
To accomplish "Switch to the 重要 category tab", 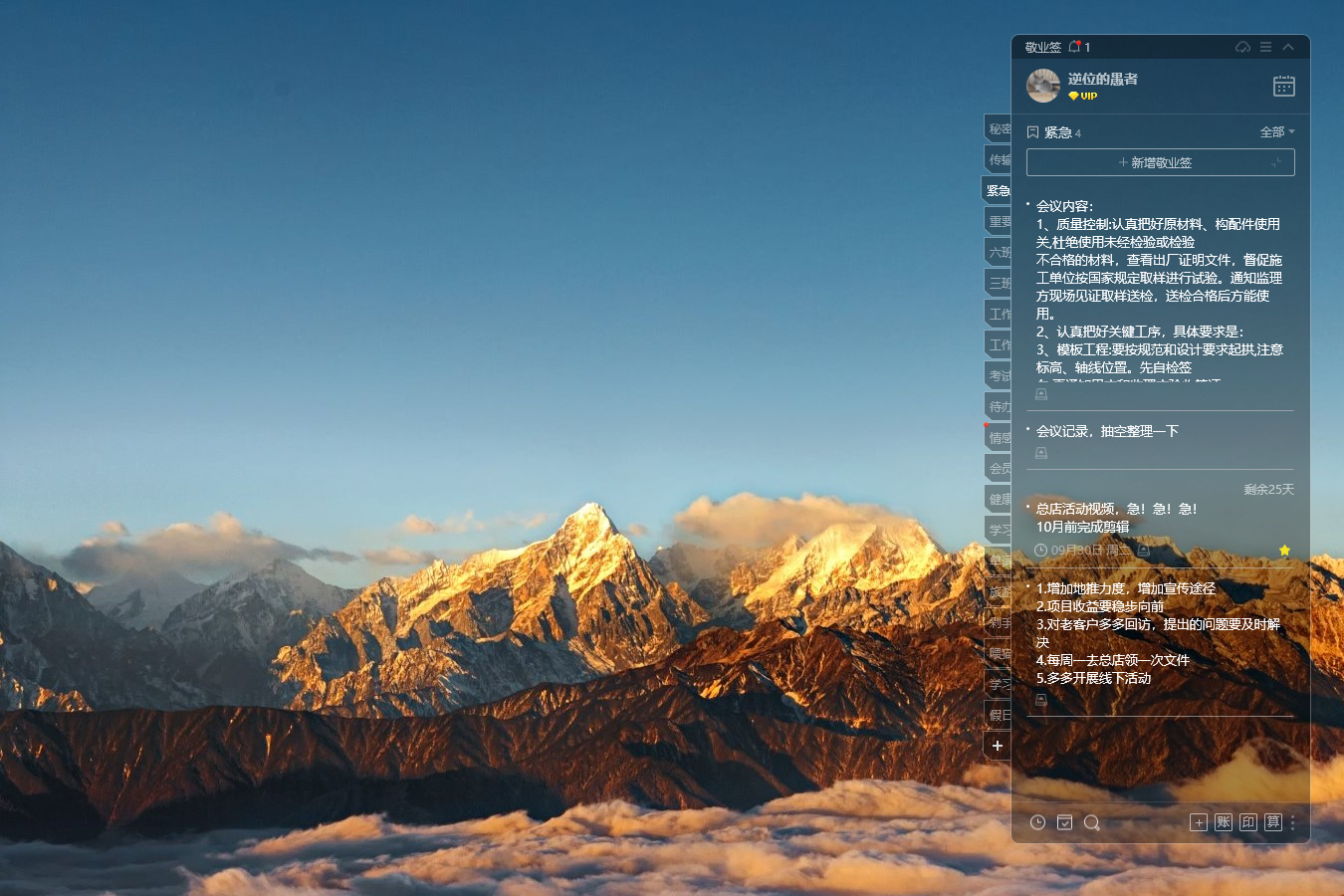I will coord(999,221).
